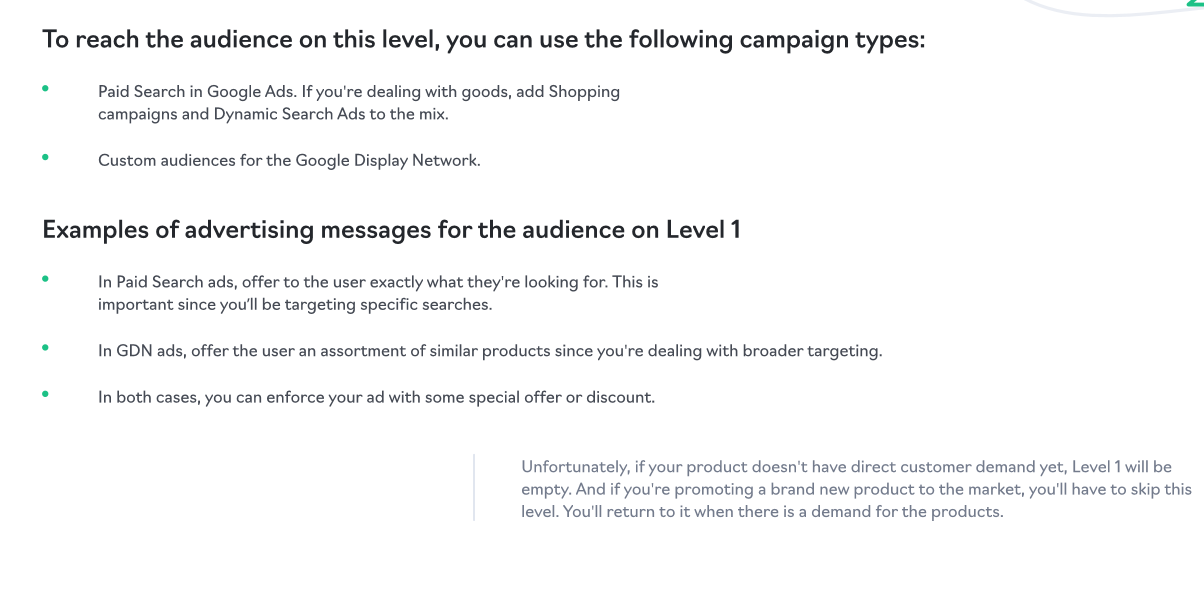Image resolution: width=1204 pixels, height=608 pixels.
Task: Click the special offer or discount sentence
Action: [x=376, y=398]
